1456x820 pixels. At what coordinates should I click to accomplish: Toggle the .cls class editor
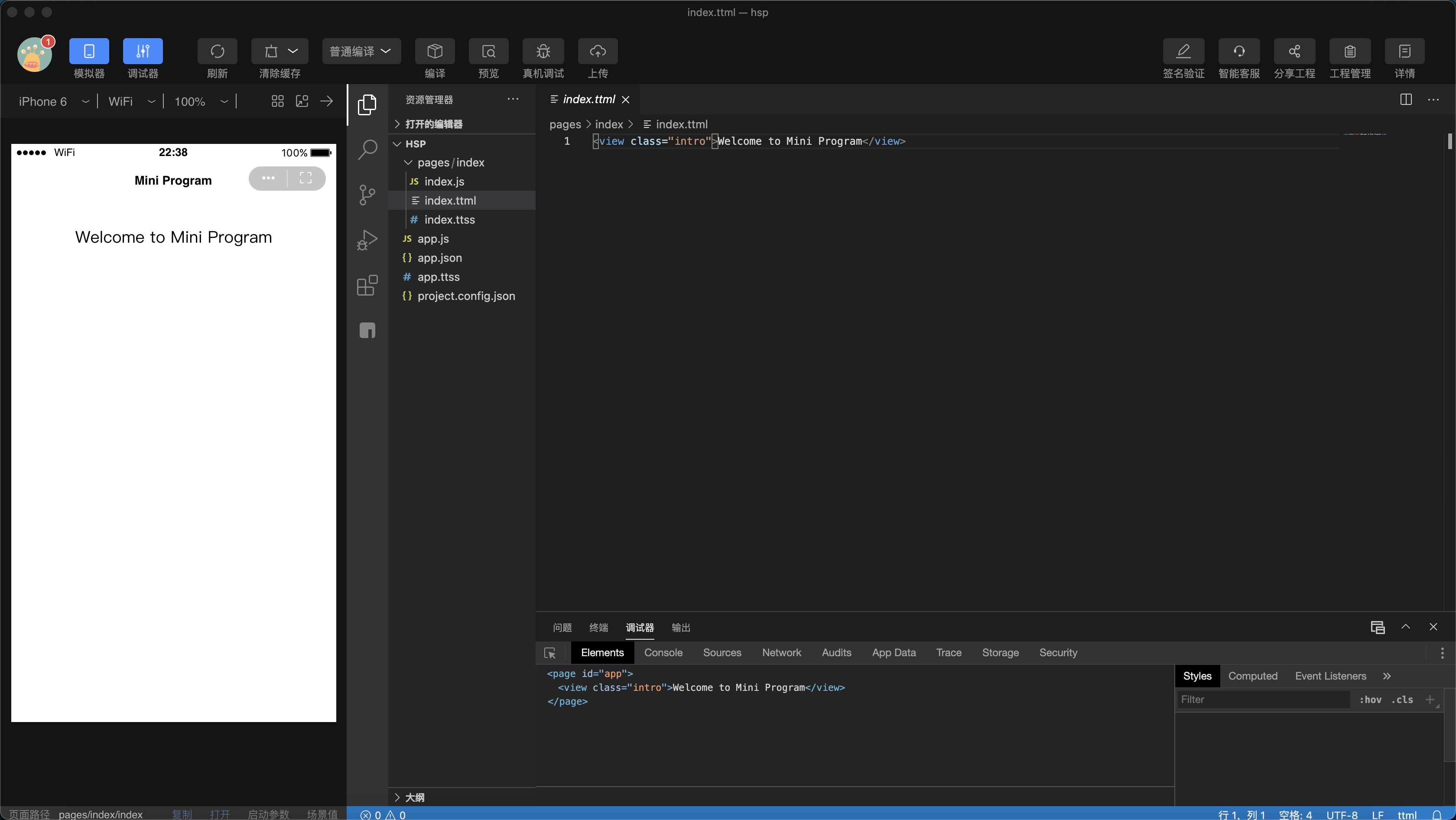tap(1402, 700)
